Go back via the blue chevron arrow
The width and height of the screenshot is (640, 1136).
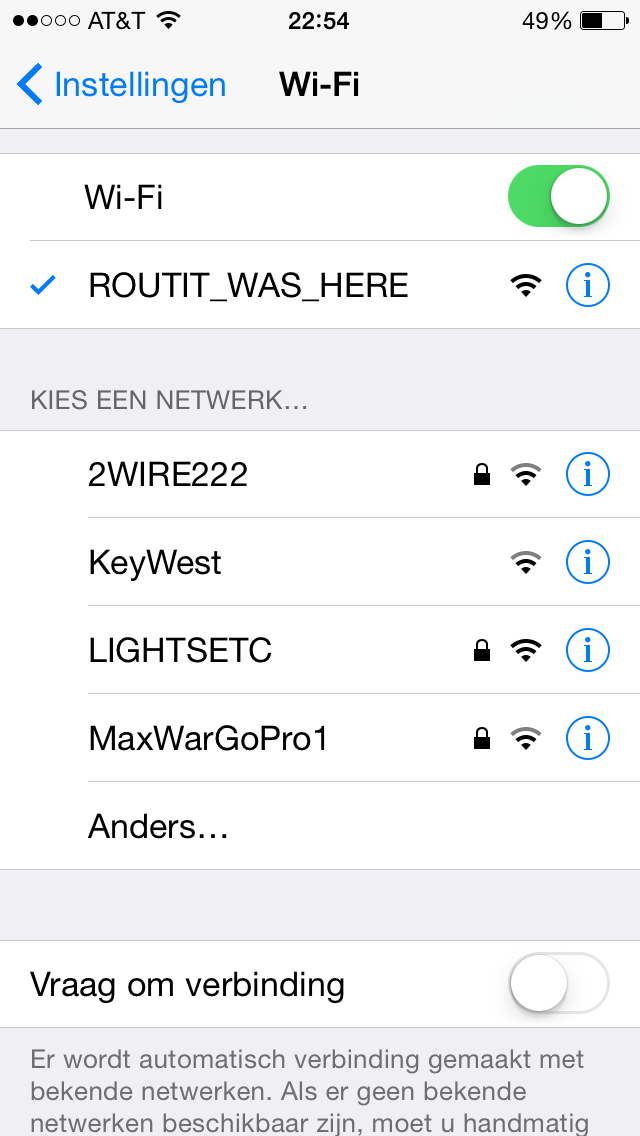click(30, 84)
